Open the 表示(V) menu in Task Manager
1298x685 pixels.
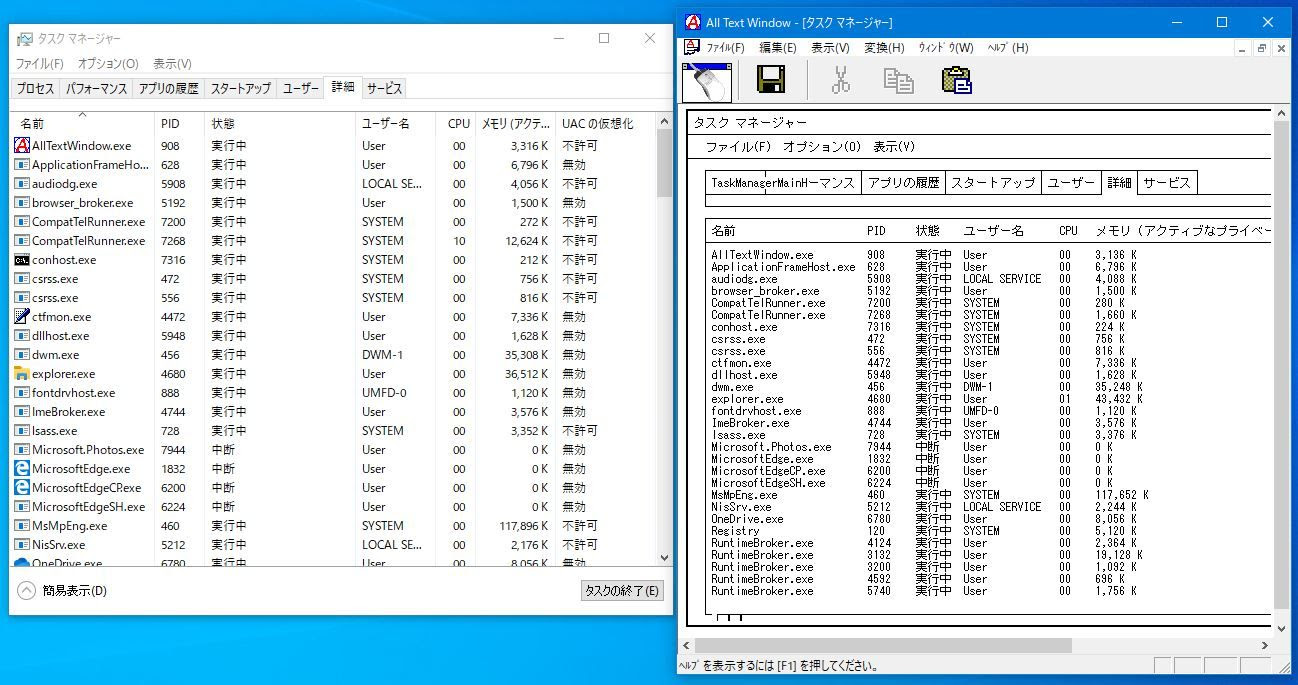(x=172, y=64)
